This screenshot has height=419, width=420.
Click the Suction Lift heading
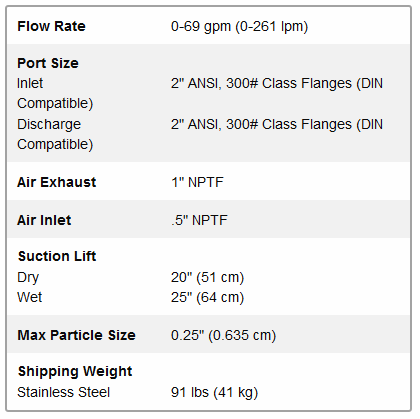tap(57, 256)
